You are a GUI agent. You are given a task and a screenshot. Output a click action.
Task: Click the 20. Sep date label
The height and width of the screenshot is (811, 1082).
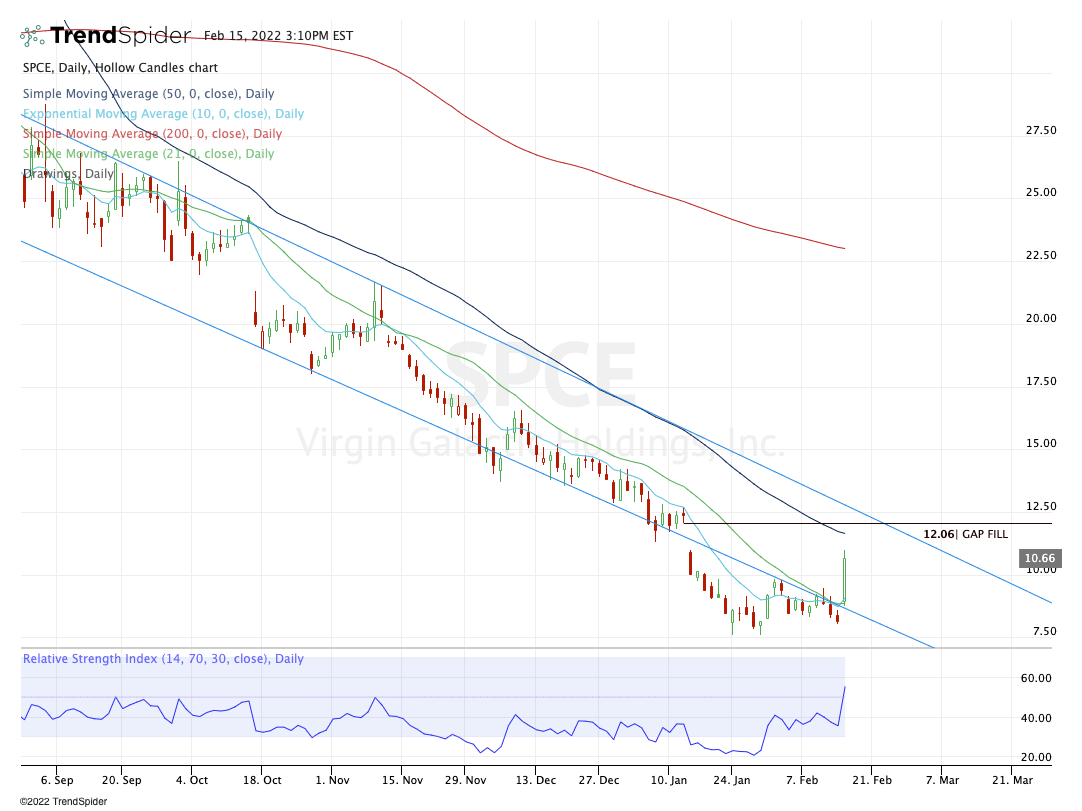pos(121,780)
